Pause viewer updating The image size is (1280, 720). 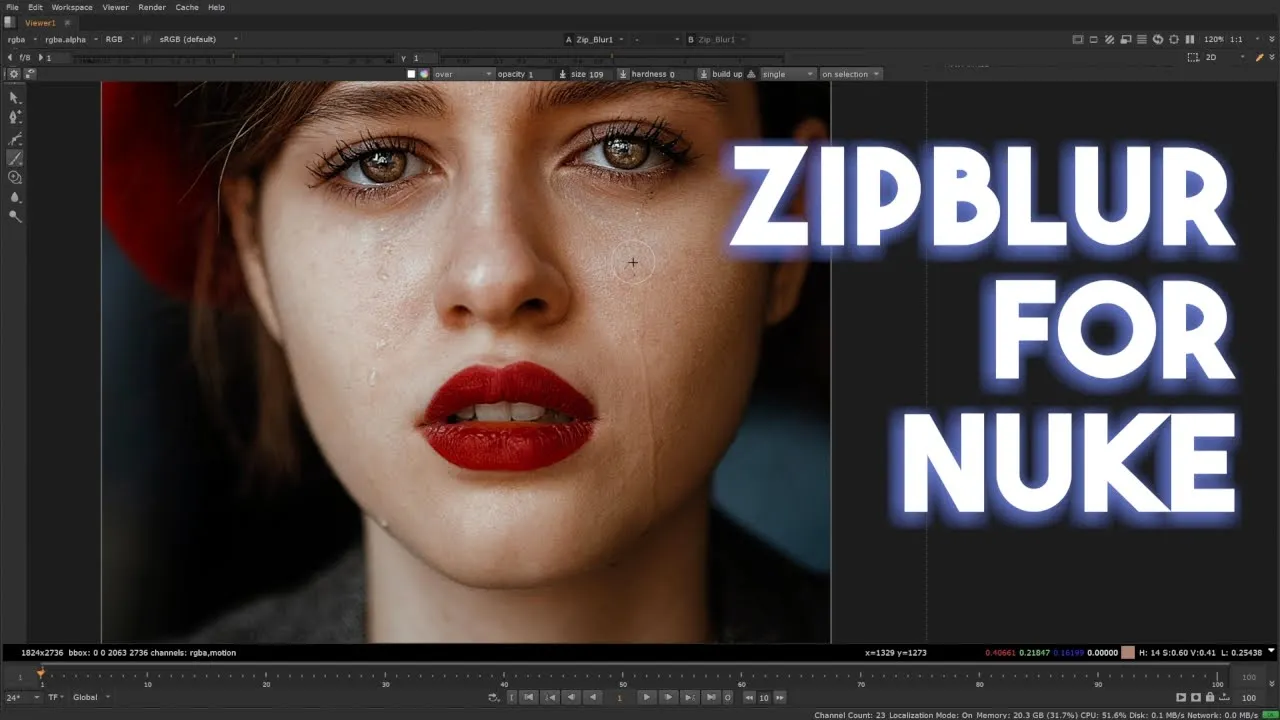tap(1190, 39)
